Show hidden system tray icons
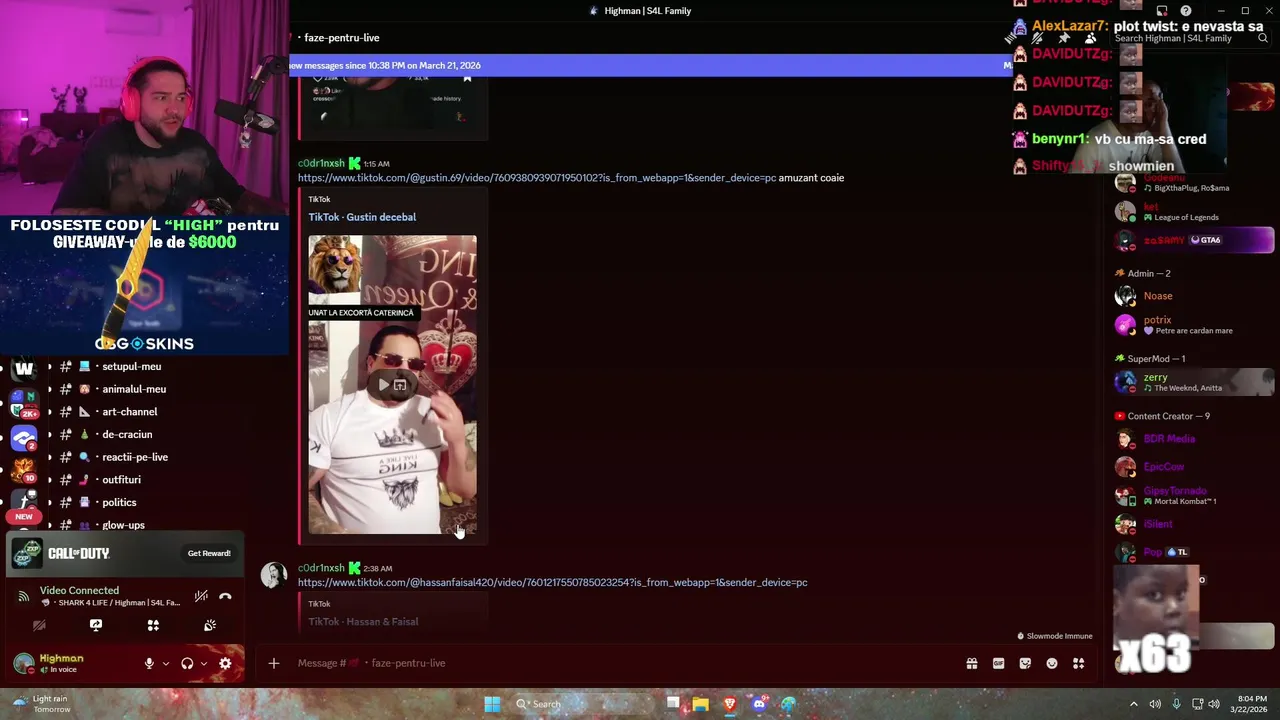Screen dimensions: 1280x720 coord(1133,704)
